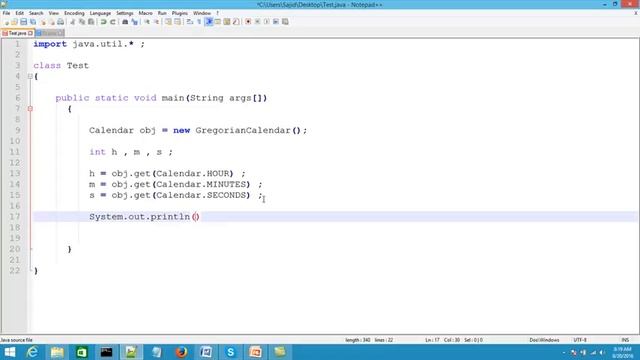Screen dimensions: 640x360
Task: Click the Zoom Out toolbar icon
Action: pos(156,22)
